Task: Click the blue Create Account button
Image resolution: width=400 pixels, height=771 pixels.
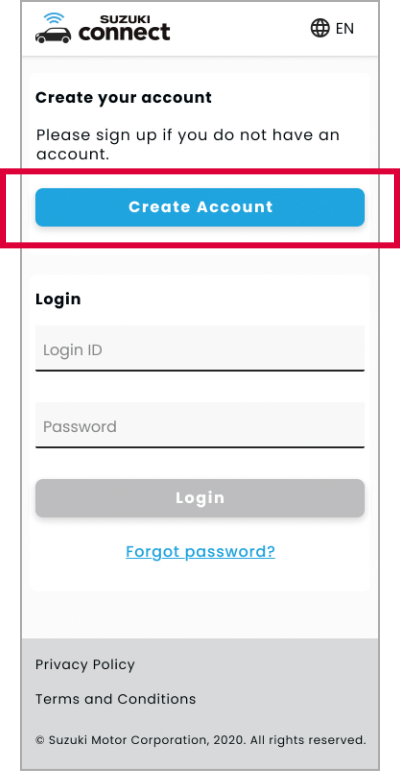Action: (200, 207)
